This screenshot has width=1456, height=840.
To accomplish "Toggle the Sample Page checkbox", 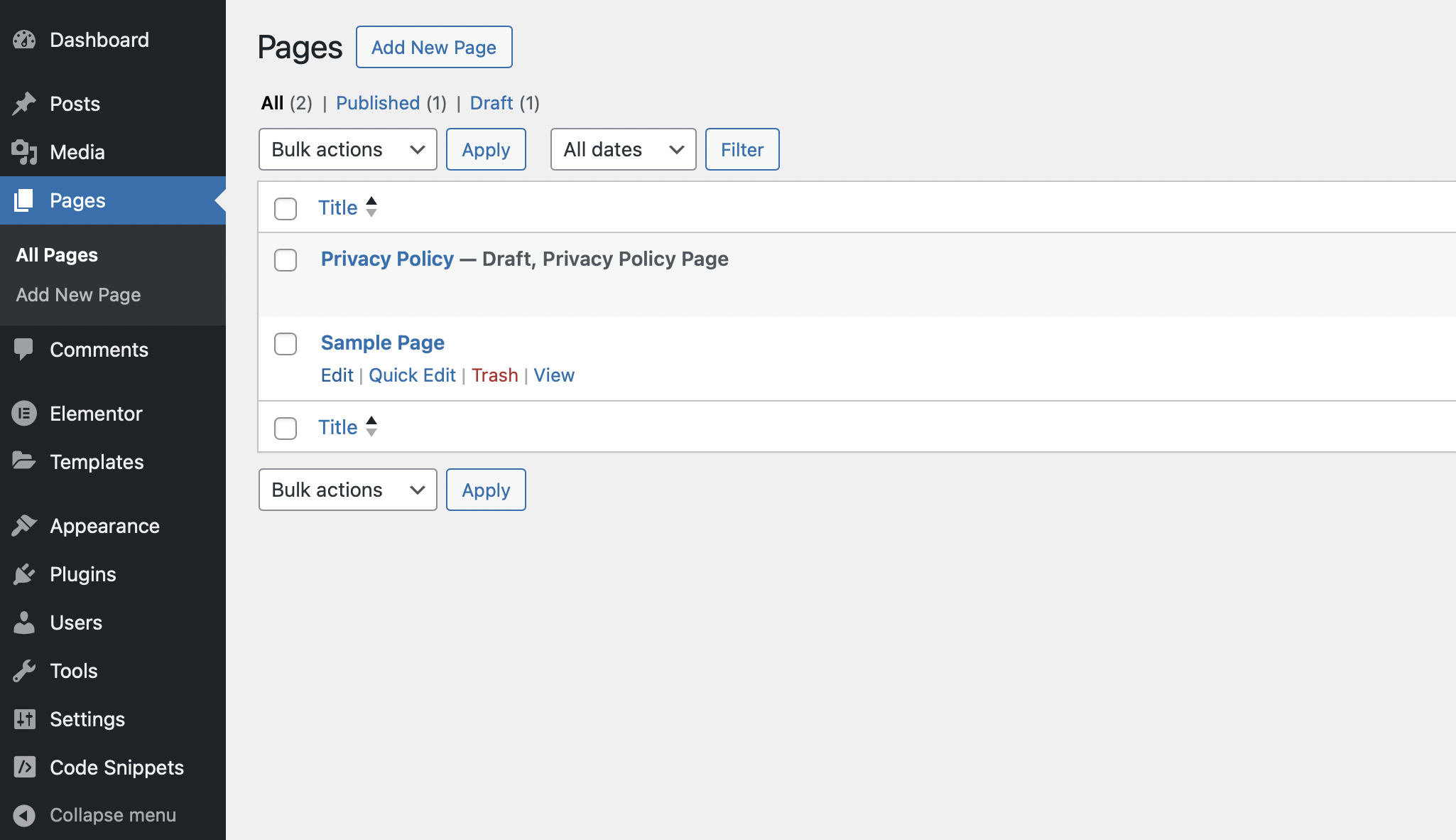I will click(x=285, y=343).
